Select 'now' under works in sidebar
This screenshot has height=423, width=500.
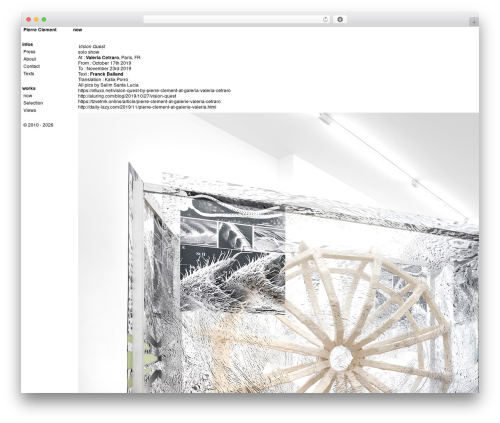(x=28, y=96)
